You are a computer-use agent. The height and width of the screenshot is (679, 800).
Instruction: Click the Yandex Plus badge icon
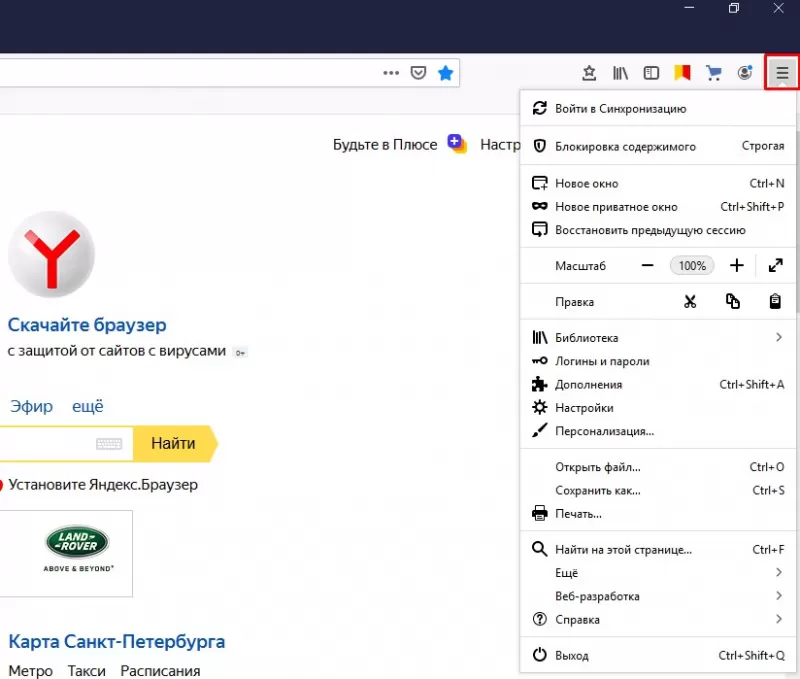pyautogui.click(x=457, y=144)
